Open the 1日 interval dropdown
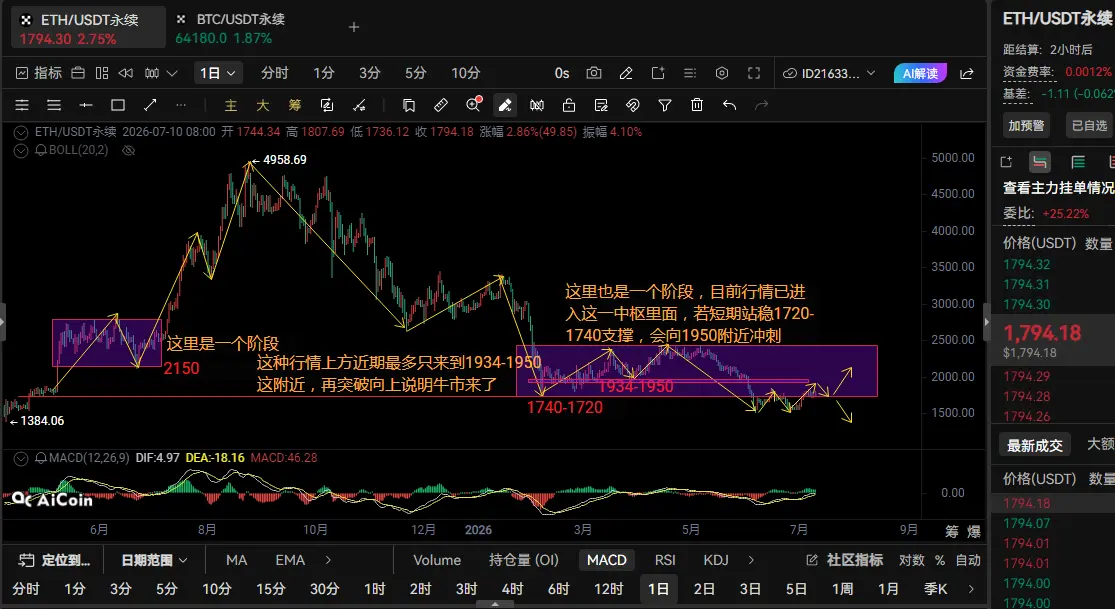The height and width of the screenshot is (609, 1115). tap(218, 73)
